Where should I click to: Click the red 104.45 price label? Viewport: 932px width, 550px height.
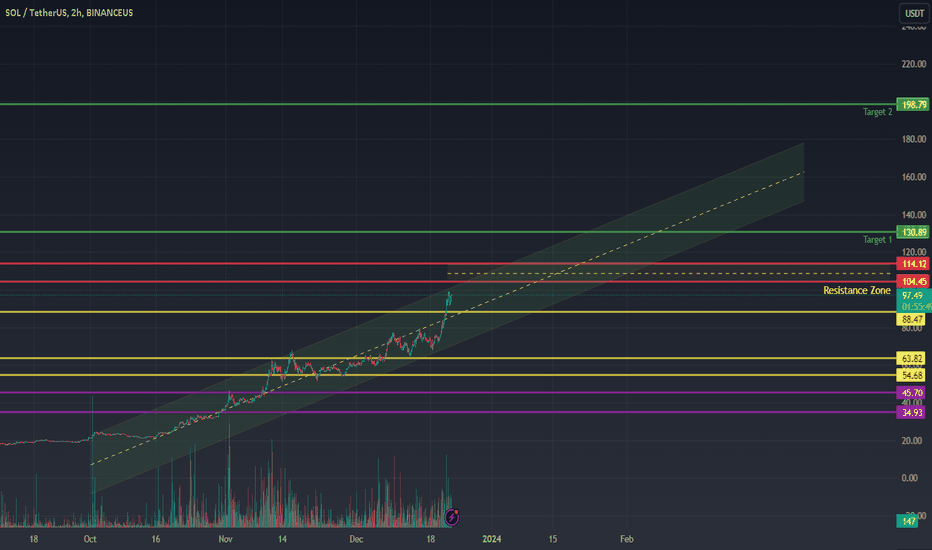click(913, 281)
